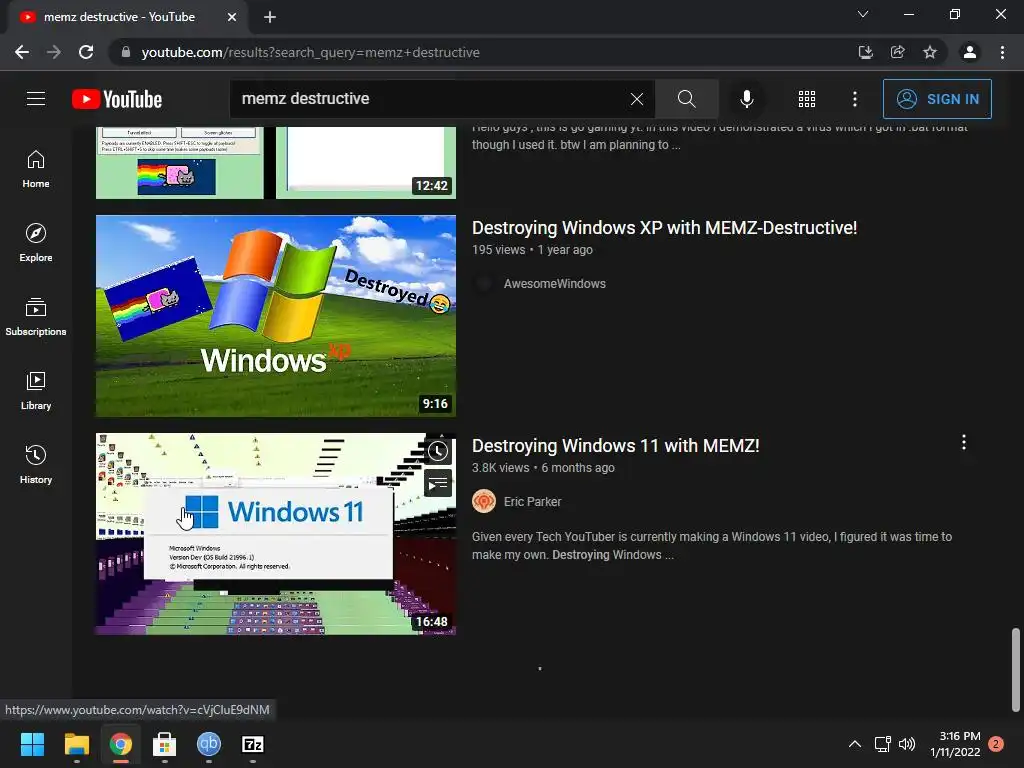Open Explore in the sidebar
The image size is (1024, 768).
[x=36, y=243]
